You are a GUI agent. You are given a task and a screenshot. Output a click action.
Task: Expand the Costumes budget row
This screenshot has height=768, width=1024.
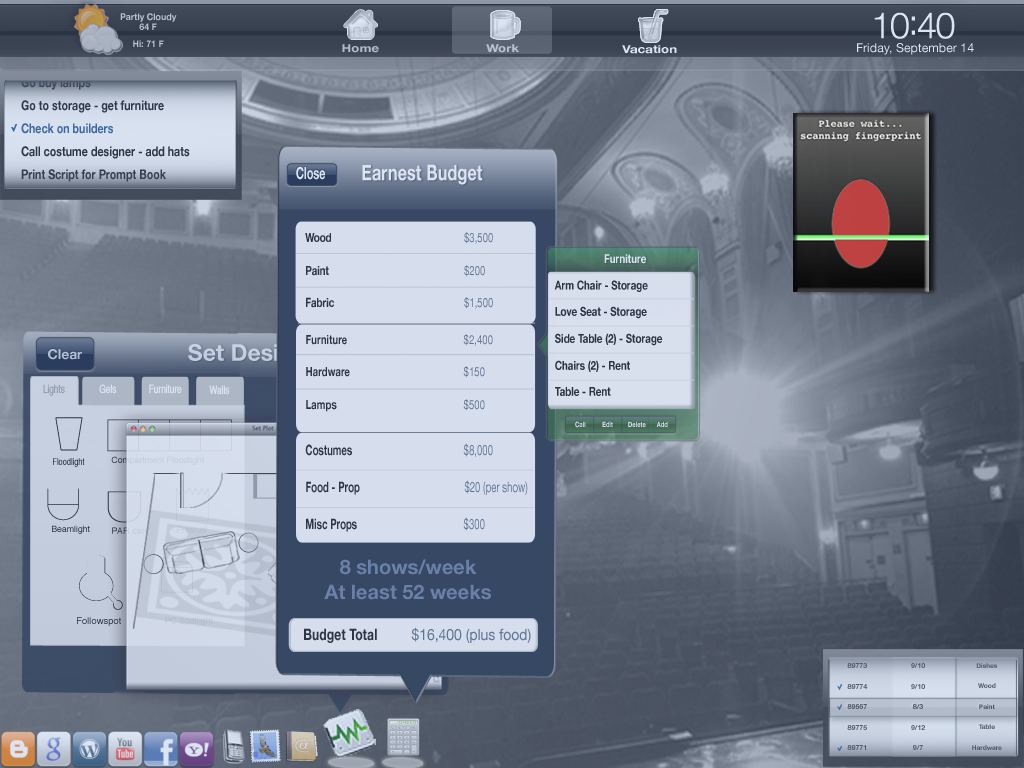click(415, 451)
